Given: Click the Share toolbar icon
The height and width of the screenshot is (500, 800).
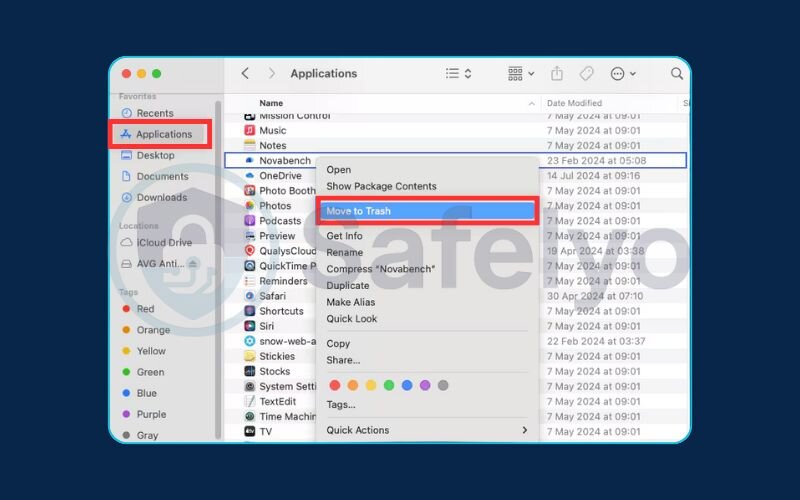Looking at the screenshot, I should tap(557, 73).
